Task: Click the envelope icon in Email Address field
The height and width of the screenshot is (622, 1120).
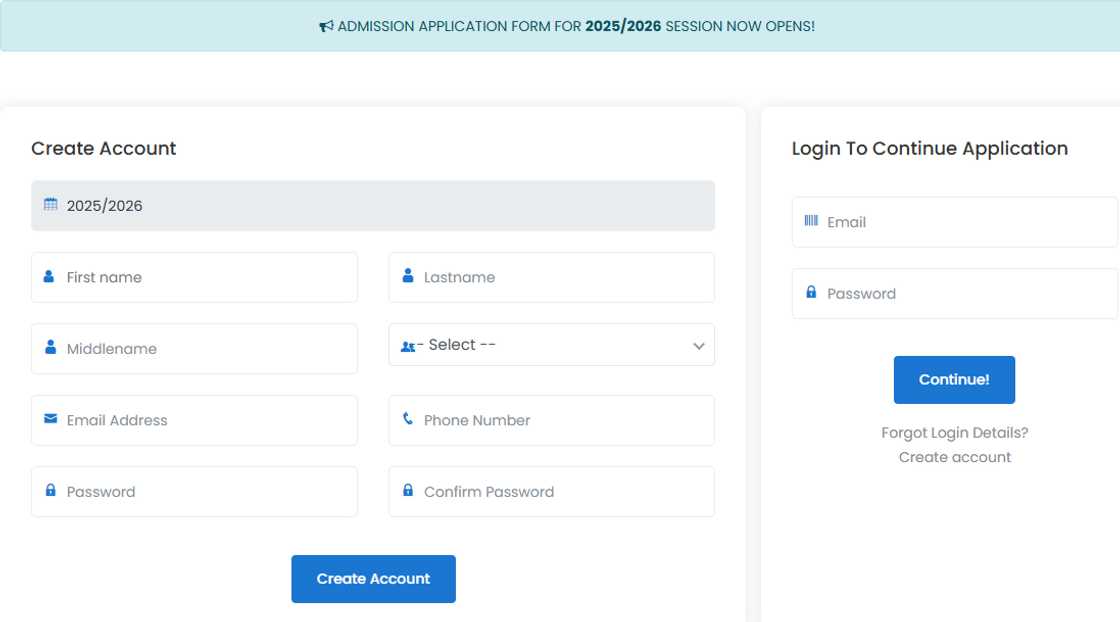Action: [x=49, y=419]
